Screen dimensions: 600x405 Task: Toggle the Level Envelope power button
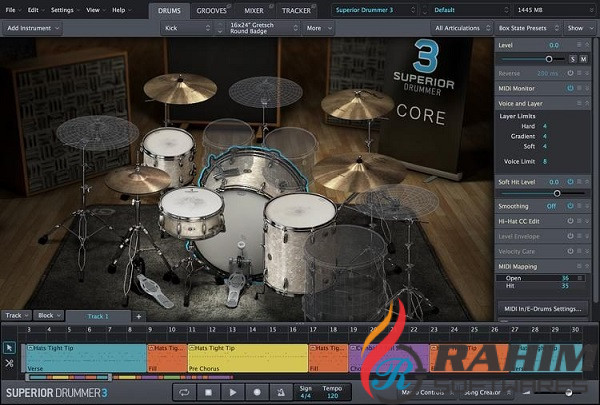pyautogui.click(x=570, y=236)
